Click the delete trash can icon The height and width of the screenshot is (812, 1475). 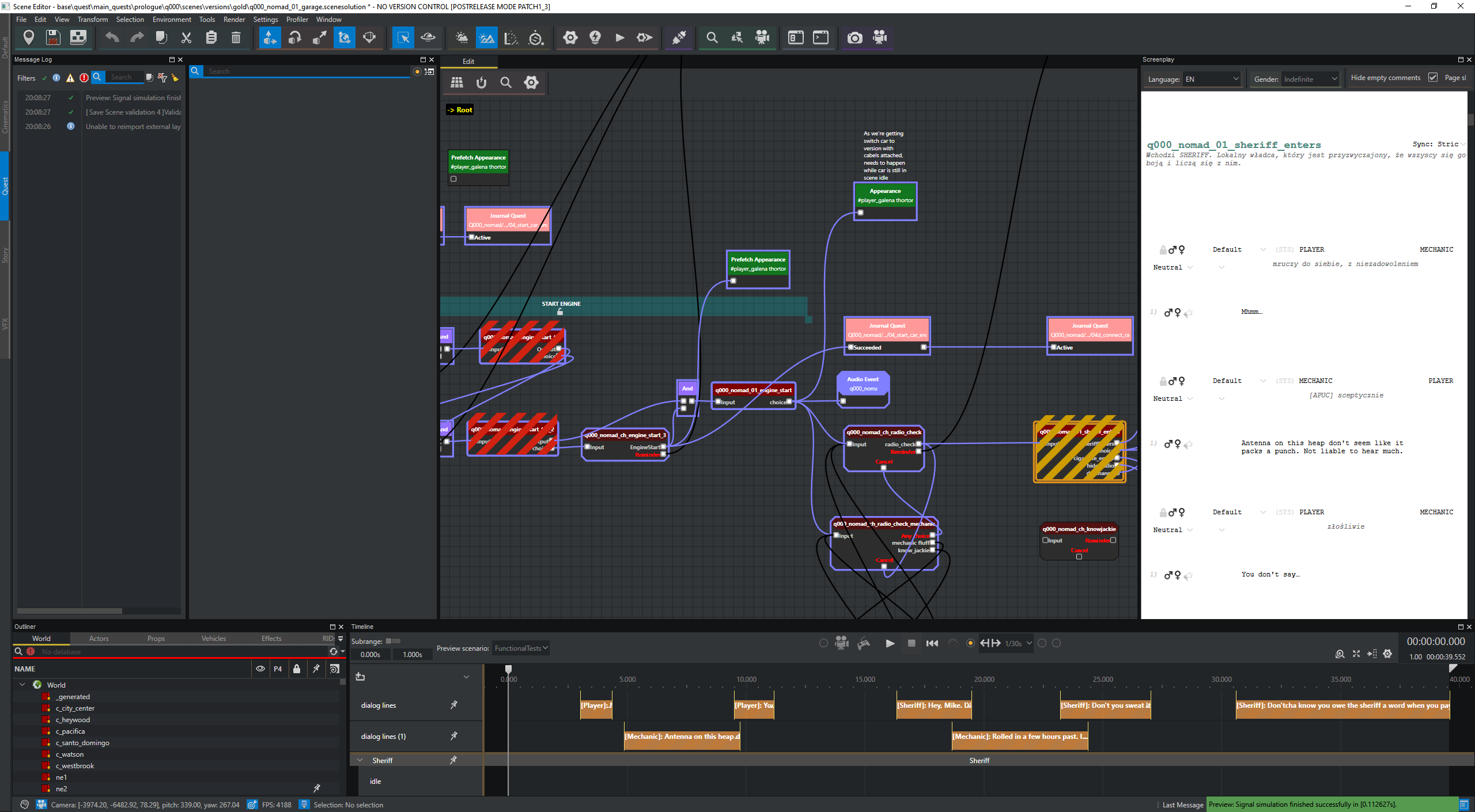tap(236, 38)
